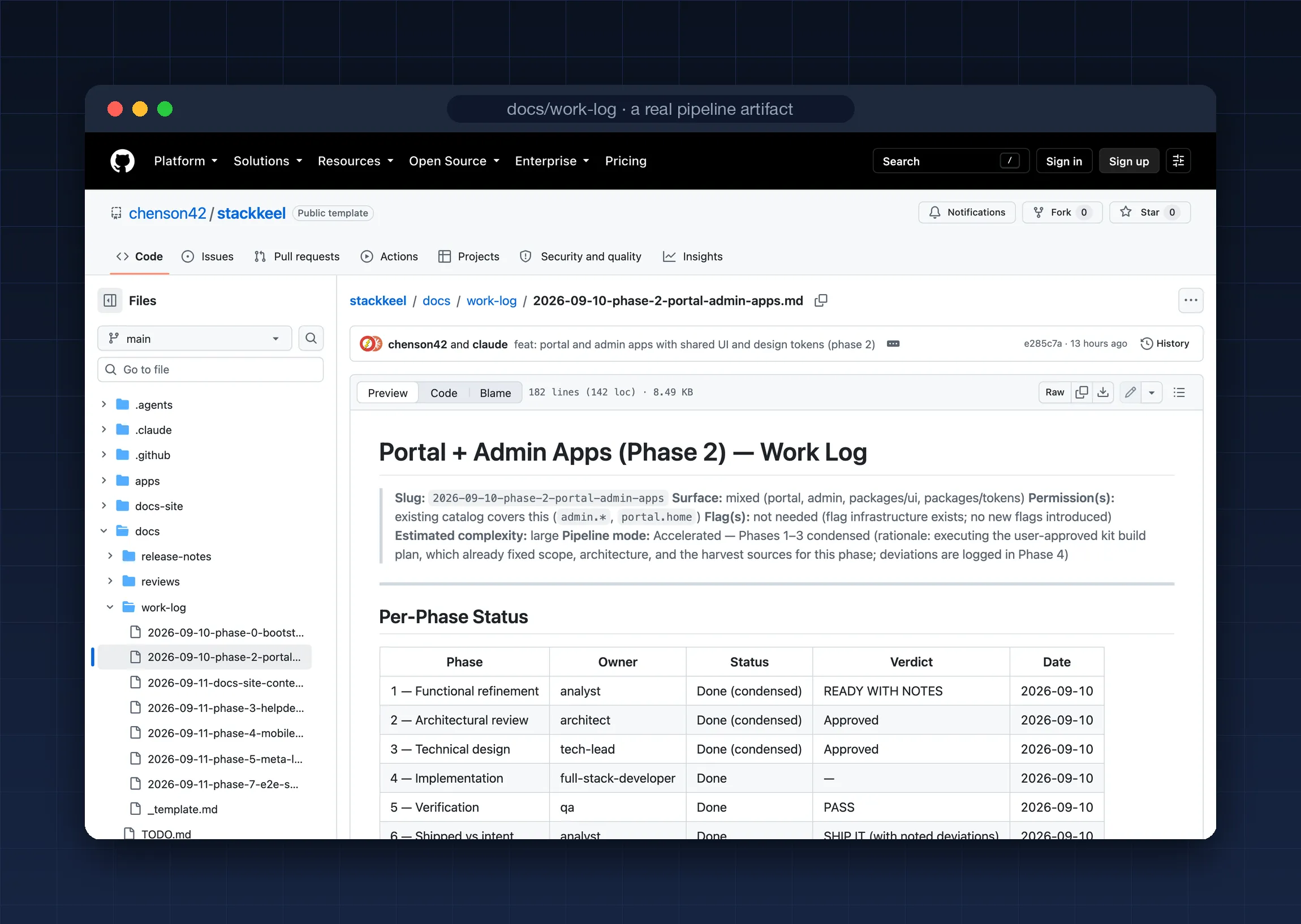Image resolution: width=1301 pixels, height=924 pixels.
Task: Click the Sign in button
Action: pyautogui.click(x=1063, y=161)
